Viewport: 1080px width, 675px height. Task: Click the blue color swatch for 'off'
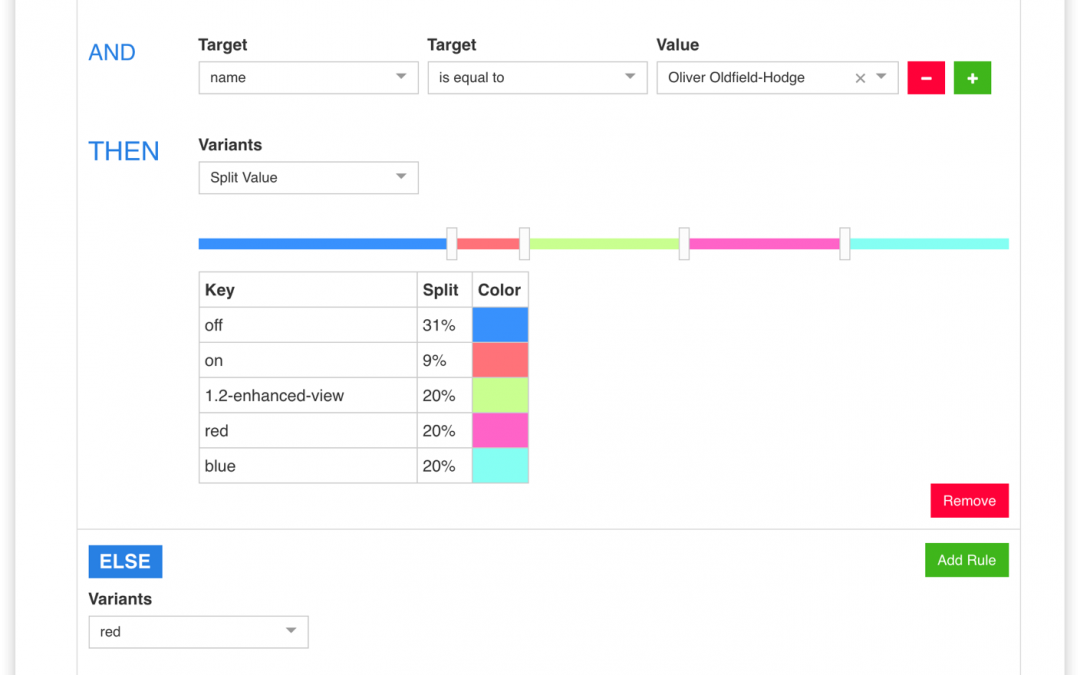(x=500, y=325)
